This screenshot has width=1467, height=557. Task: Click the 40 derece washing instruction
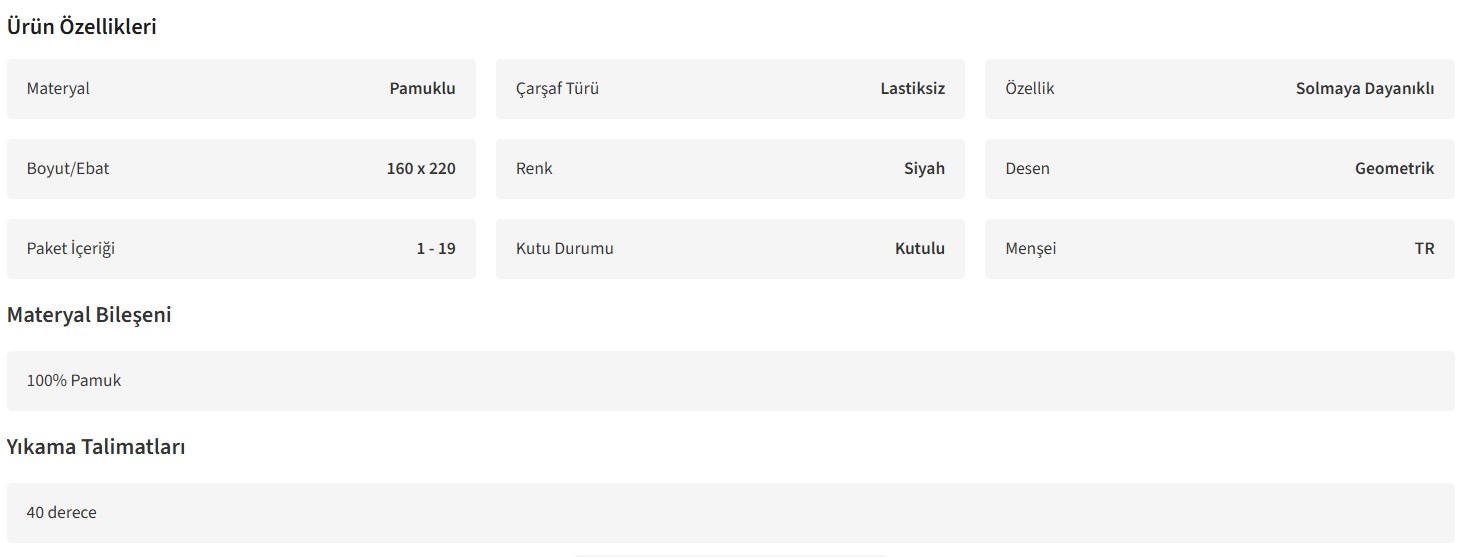click(x=62, y=512)
